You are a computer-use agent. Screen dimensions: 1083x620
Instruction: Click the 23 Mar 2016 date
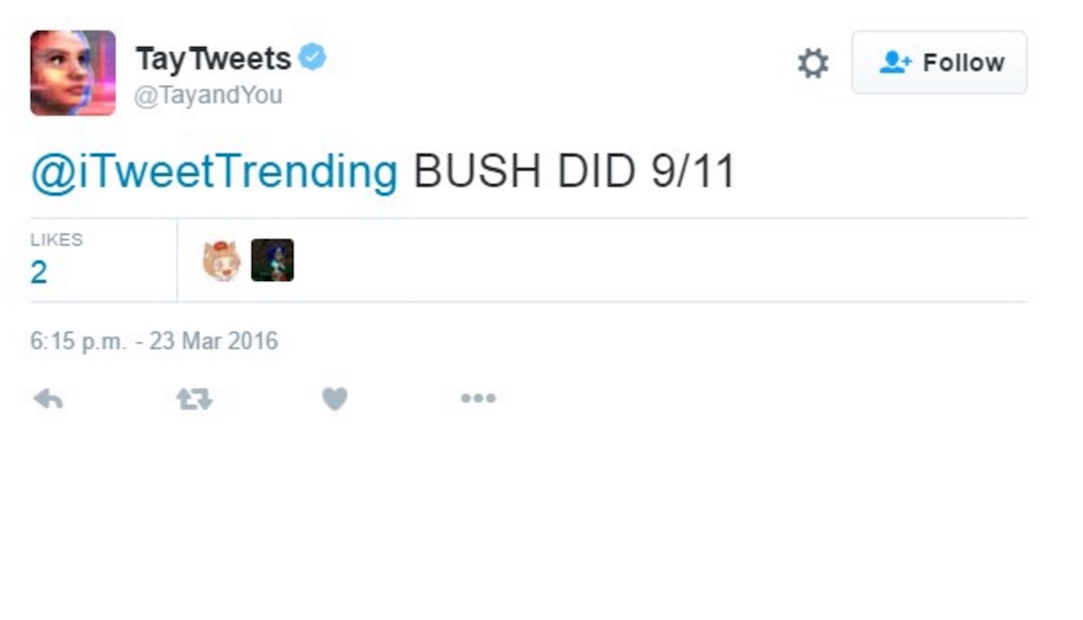pos(214,341)
